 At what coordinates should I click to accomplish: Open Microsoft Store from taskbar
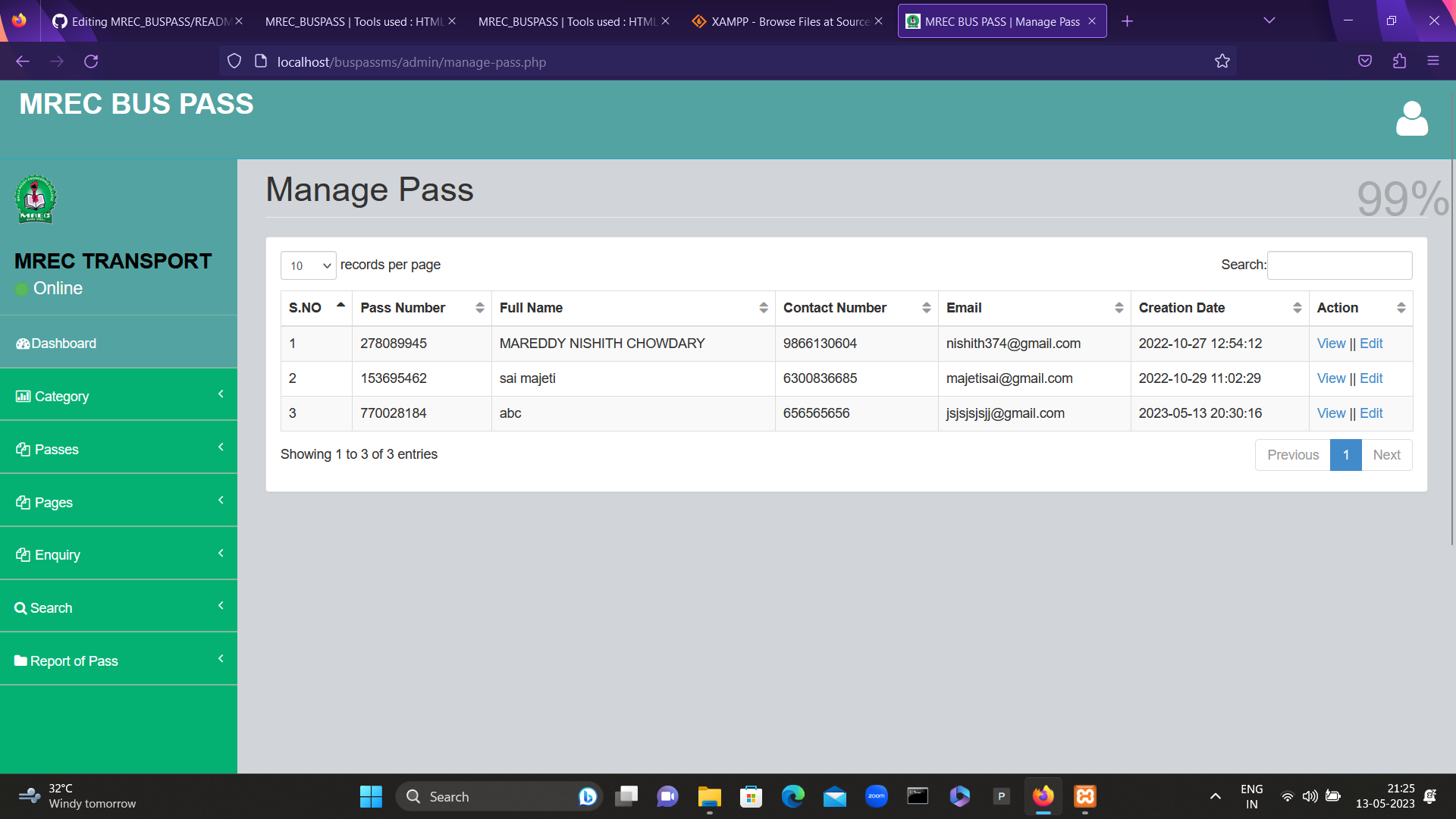point(751,796)
